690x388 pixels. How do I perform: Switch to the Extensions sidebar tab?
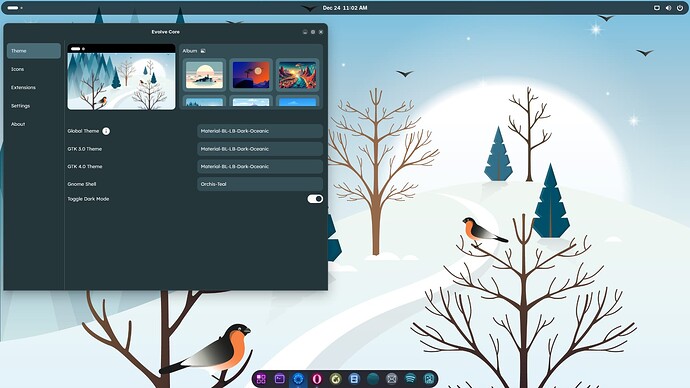pyautogui.click(x=34, y=88)
